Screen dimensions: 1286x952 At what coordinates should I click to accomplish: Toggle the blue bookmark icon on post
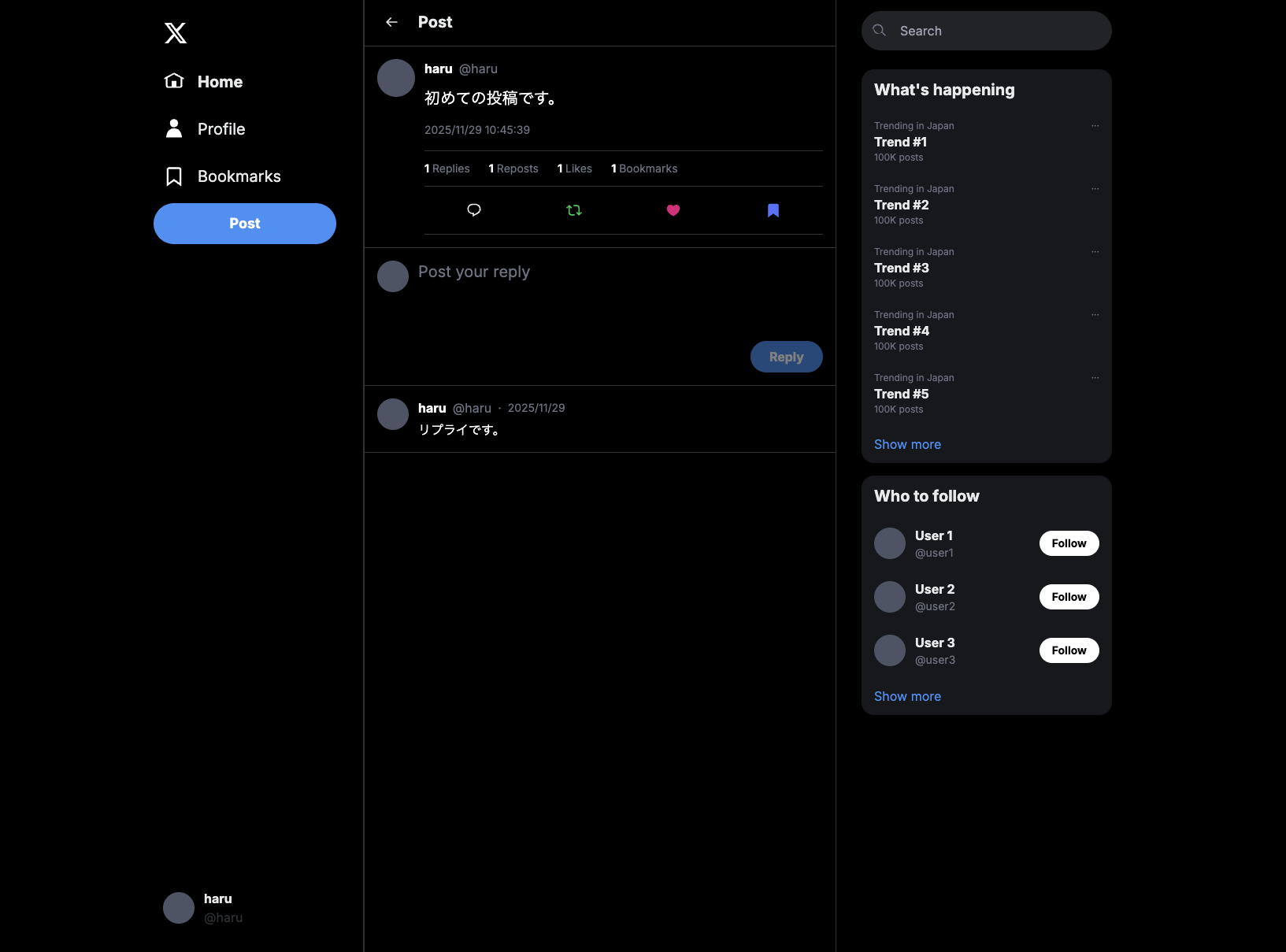pos(773,210)
